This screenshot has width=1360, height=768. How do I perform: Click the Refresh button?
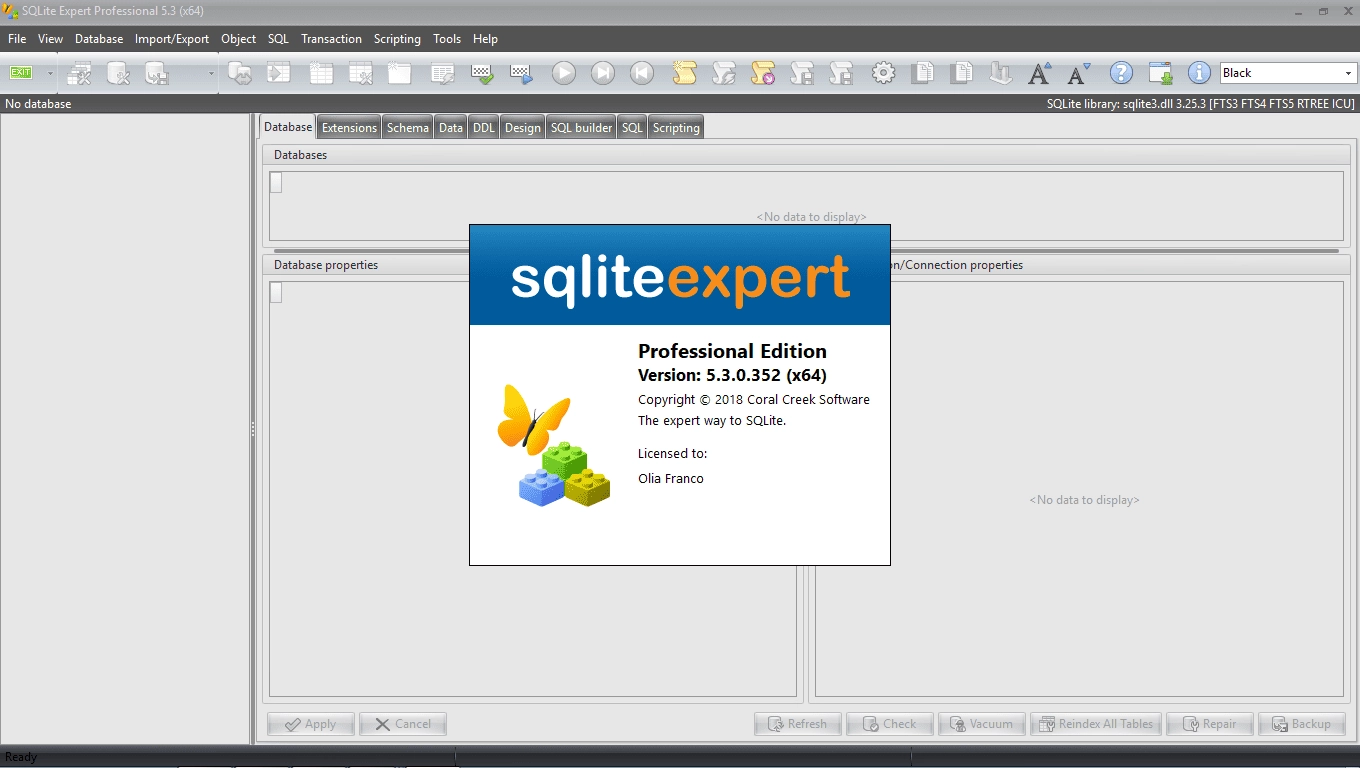(x=797, y=724)
